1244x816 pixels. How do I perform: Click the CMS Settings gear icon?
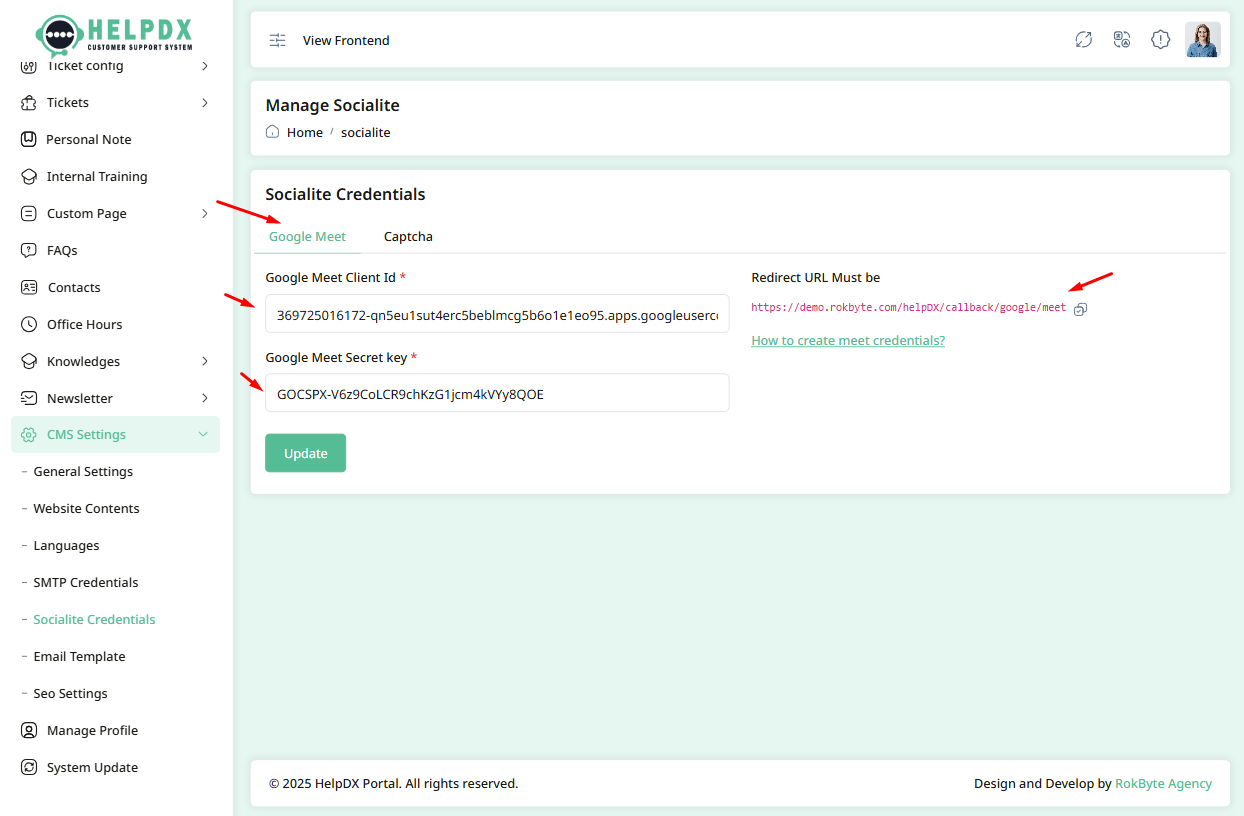click(28, 435)
